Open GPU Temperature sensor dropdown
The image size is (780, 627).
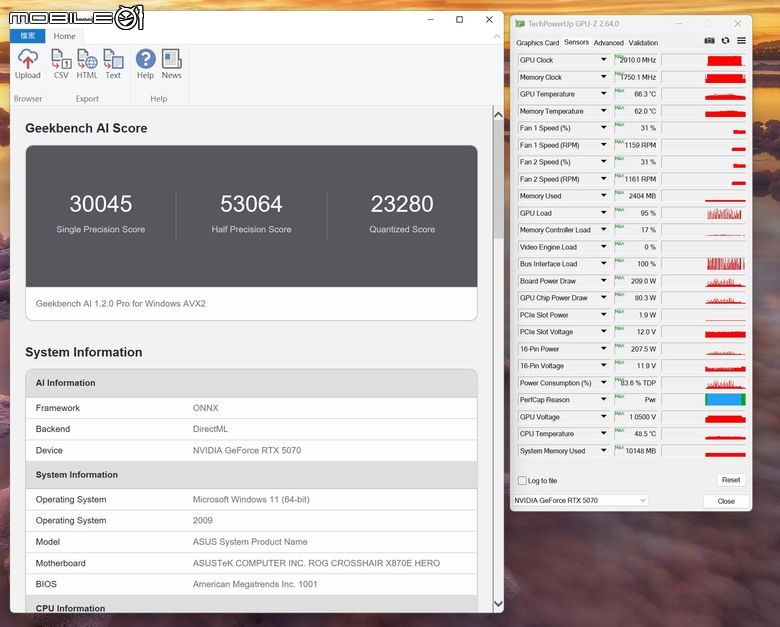point(603,94)
